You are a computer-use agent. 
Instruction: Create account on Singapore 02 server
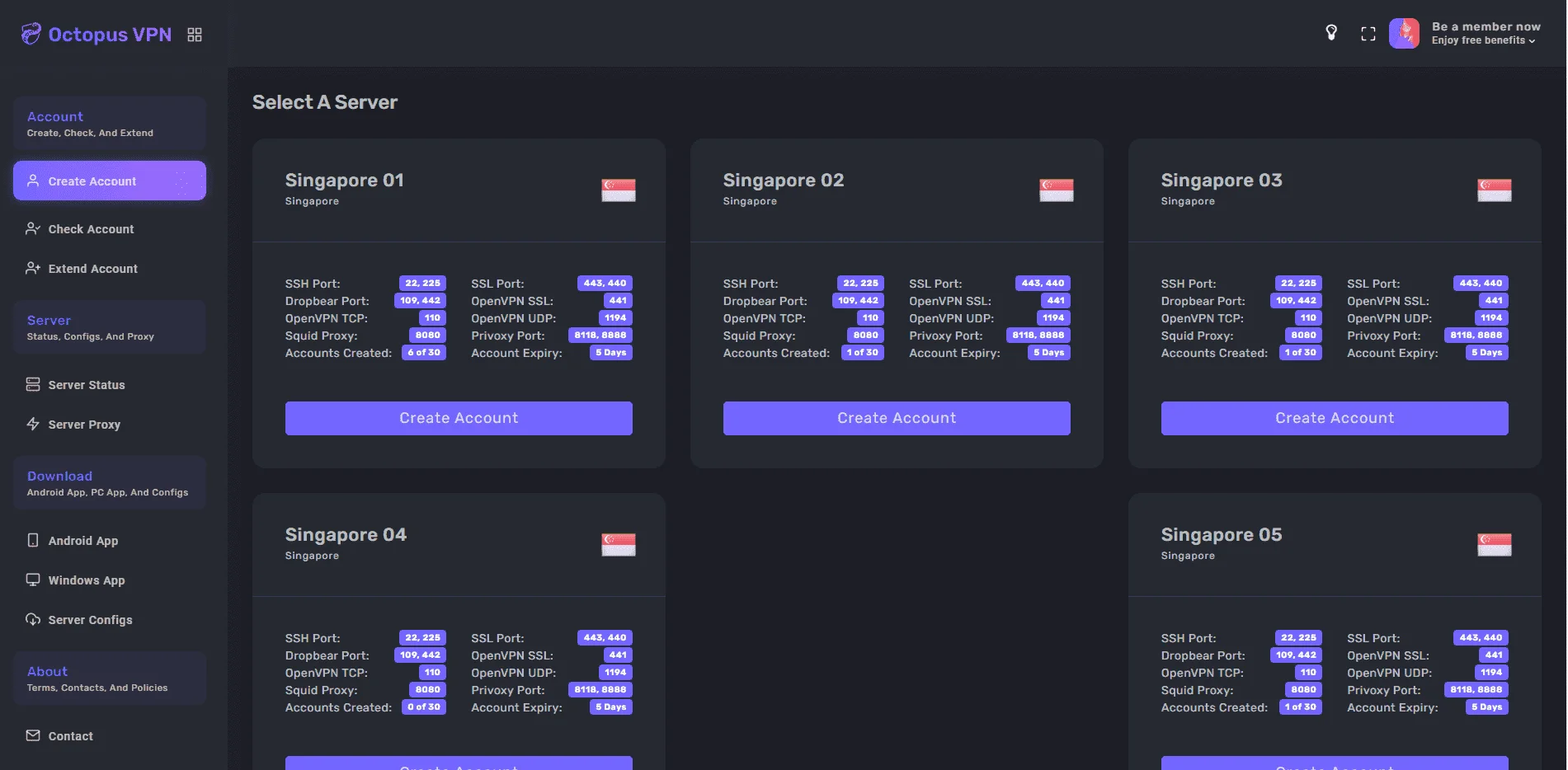point(897,418)
